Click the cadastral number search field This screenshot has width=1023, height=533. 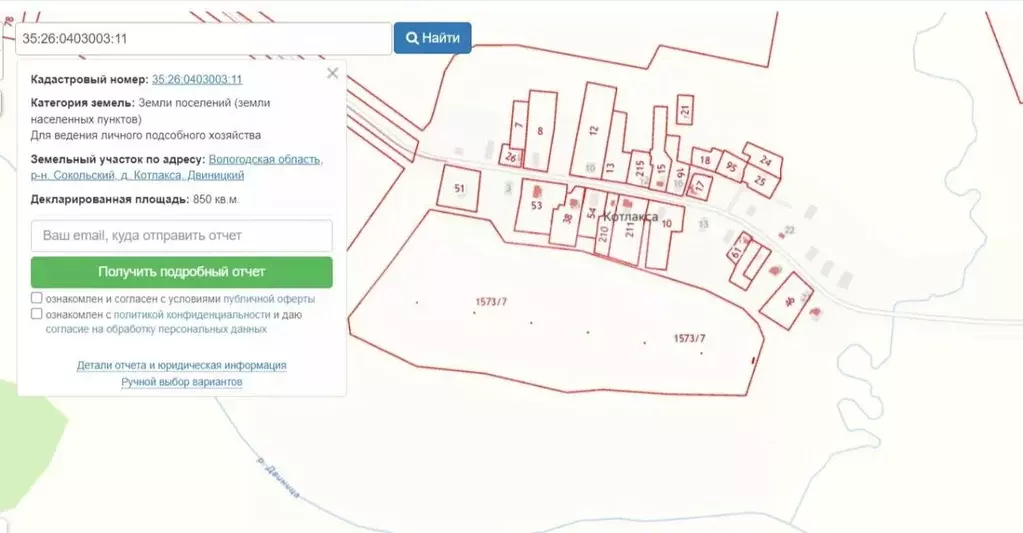pyautogui.click(x=203, y=39)
